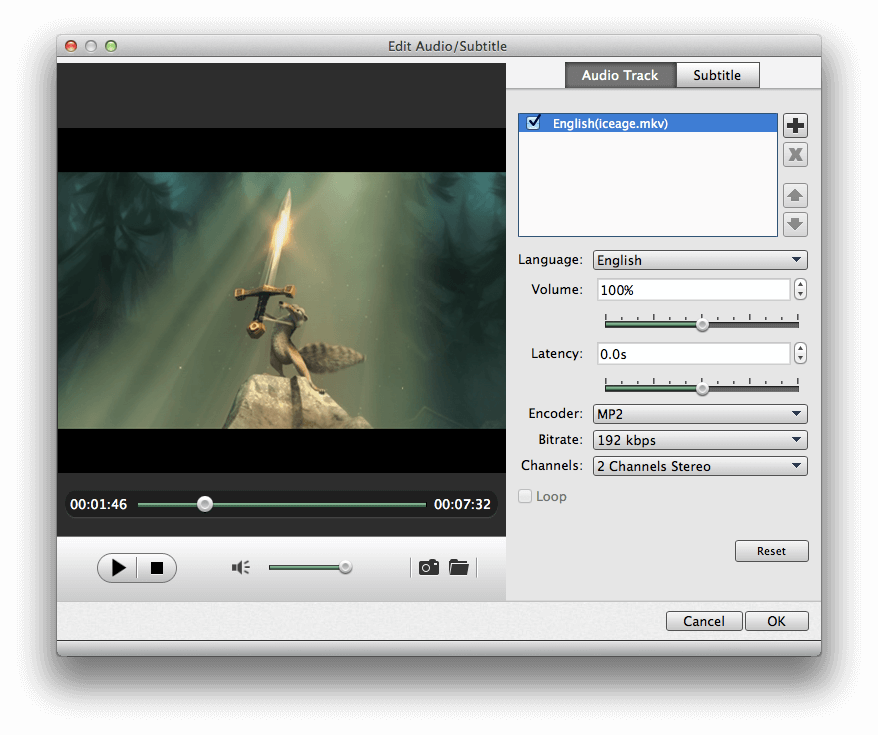Take a snapshot with camera icon
This screenshot has height=735, width=878.
[429, 567]
